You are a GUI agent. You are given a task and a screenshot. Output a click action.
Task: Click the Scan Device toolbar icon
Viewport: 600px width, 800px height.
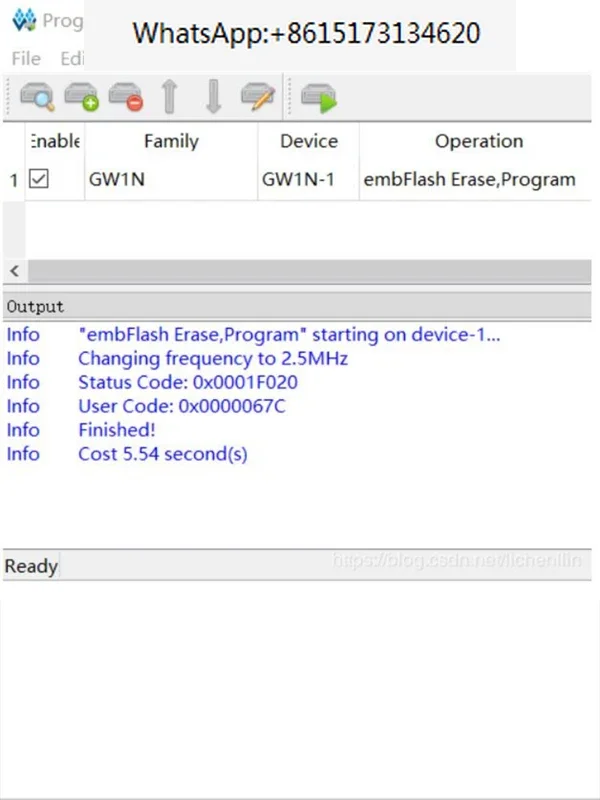37,96
